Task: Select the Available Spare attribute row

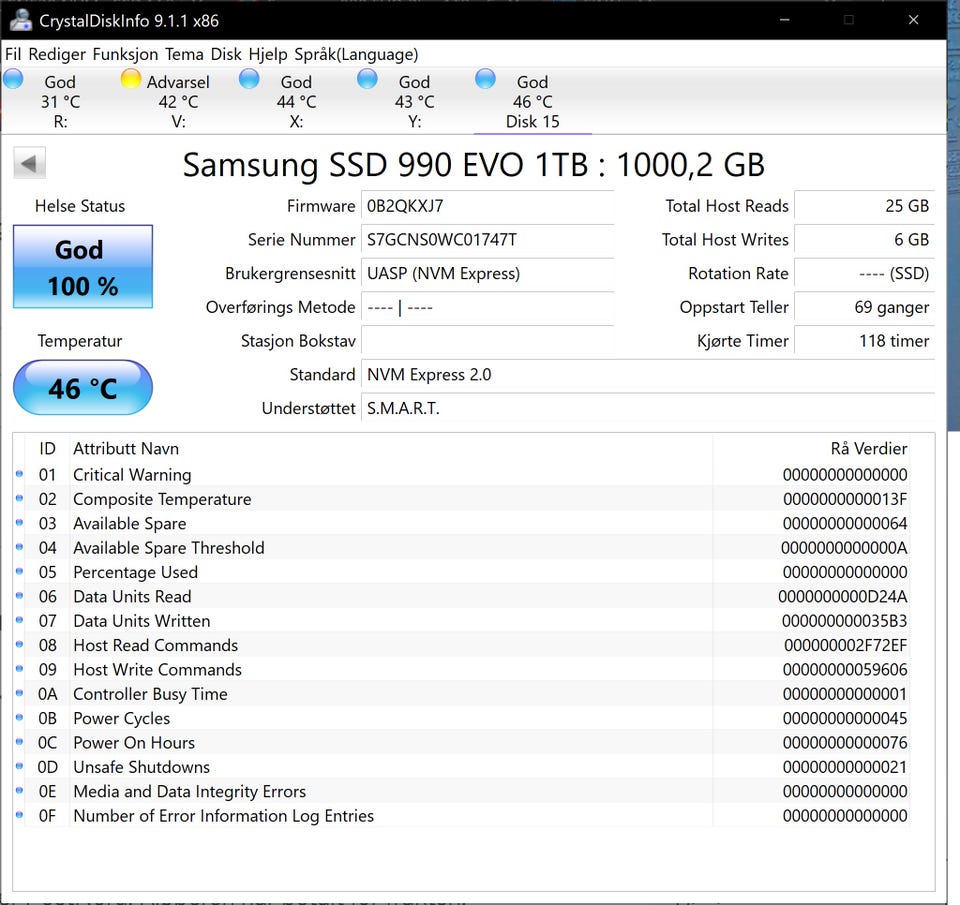Action: tap(462, 524)
